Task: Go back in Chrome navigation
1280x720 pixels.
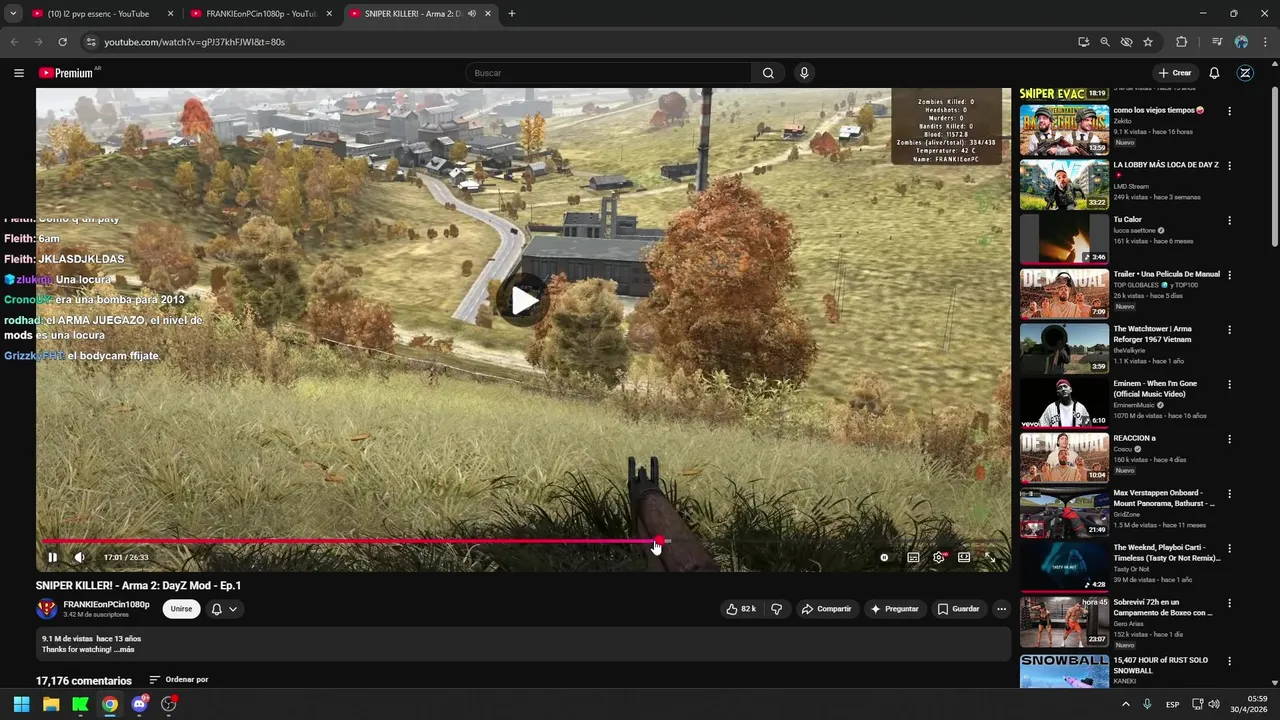Action: 14,42
